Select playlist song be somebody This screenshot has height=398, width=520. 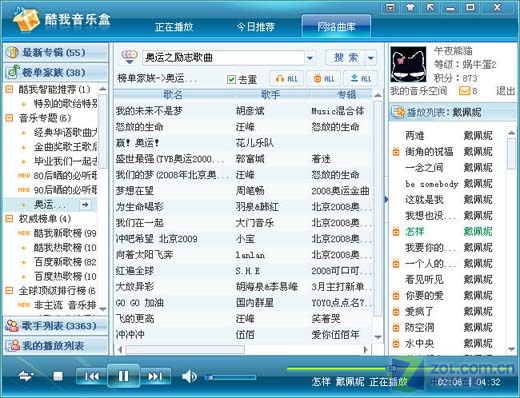click(x=431, y=184)
